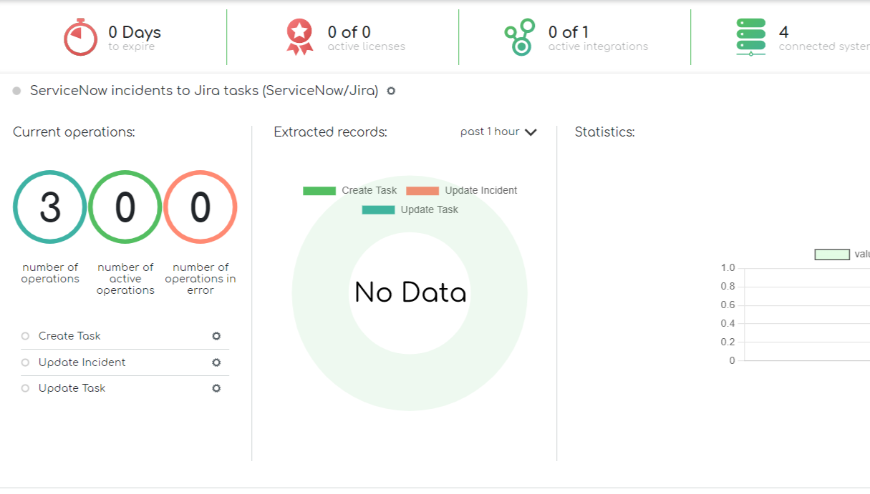Screen dimensions: 870x494
Task: Click the stopwatch days-to-expire icon
Action: (x=80, y=37)
